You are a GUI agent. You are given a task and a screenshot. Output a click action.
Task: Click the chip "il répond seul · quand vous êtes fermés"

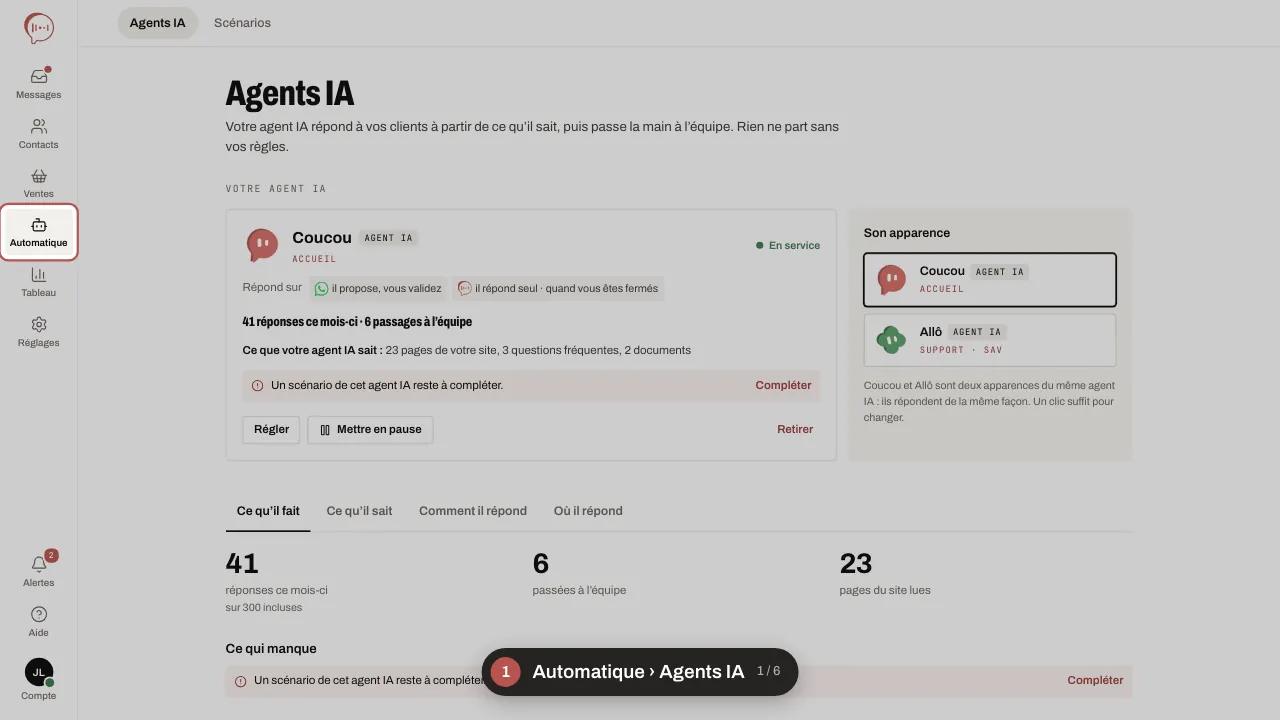click(x=558, y=288)
